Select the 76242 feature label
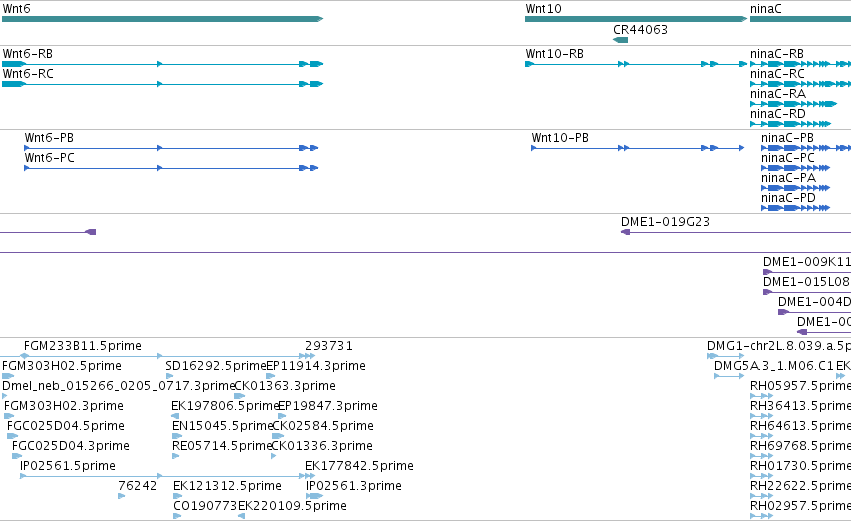The height and width of the screenshot is (521, 851). (138, 486)
